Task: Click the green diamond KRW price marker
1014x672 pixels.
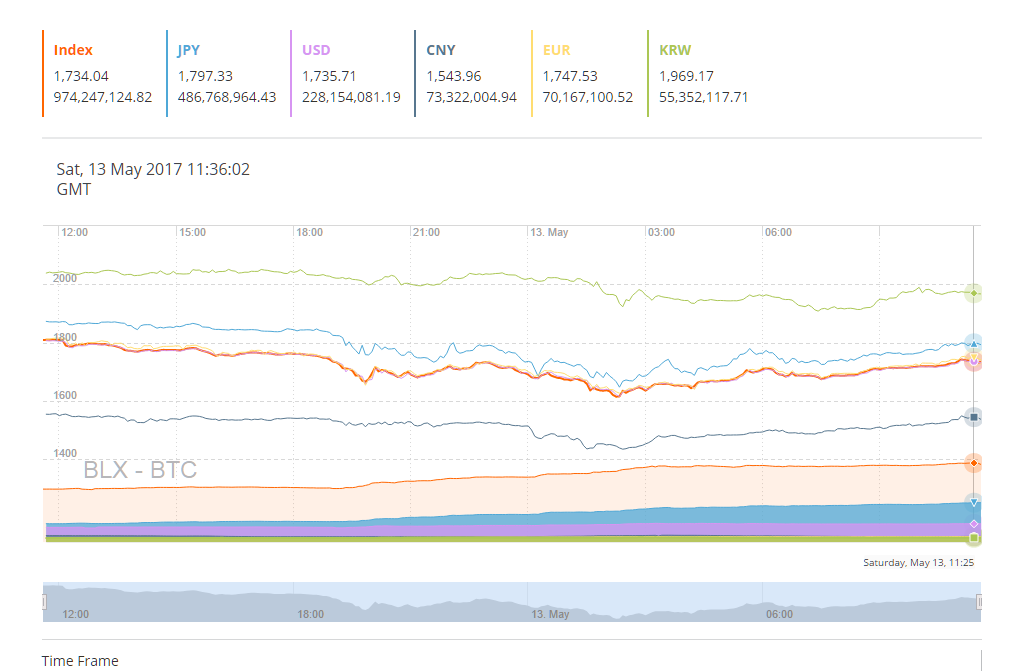Action: click(973, 293)
